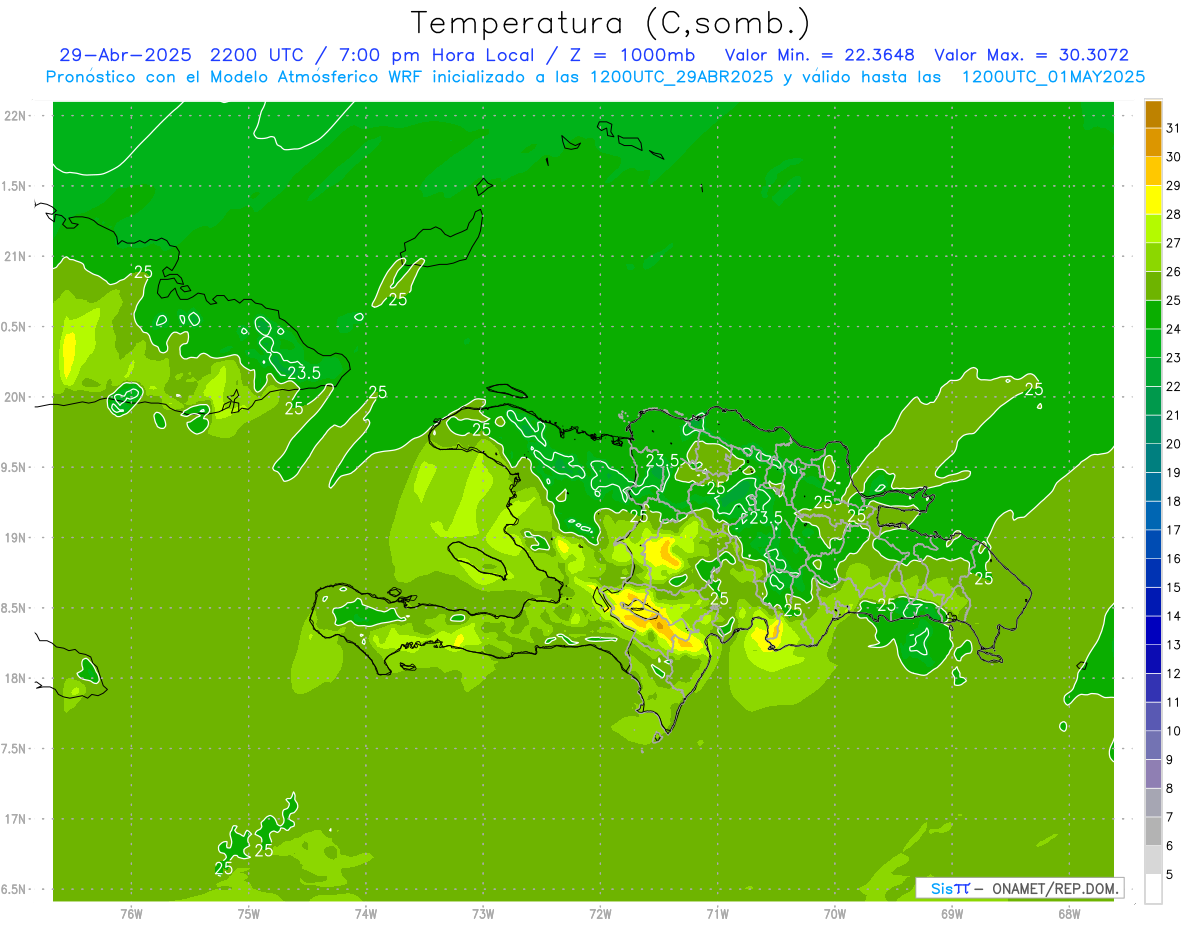The height and width of the screenshot is (927, 1200).
Task: Pick teal legend swatch between 19 and 20
Action: coord(1153,458)
